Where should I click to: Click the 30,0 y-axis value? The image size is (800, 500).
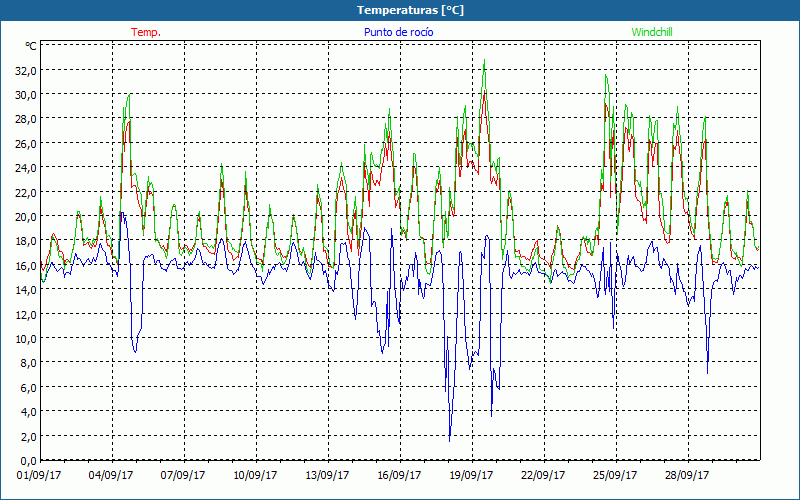tap(26, 95)
